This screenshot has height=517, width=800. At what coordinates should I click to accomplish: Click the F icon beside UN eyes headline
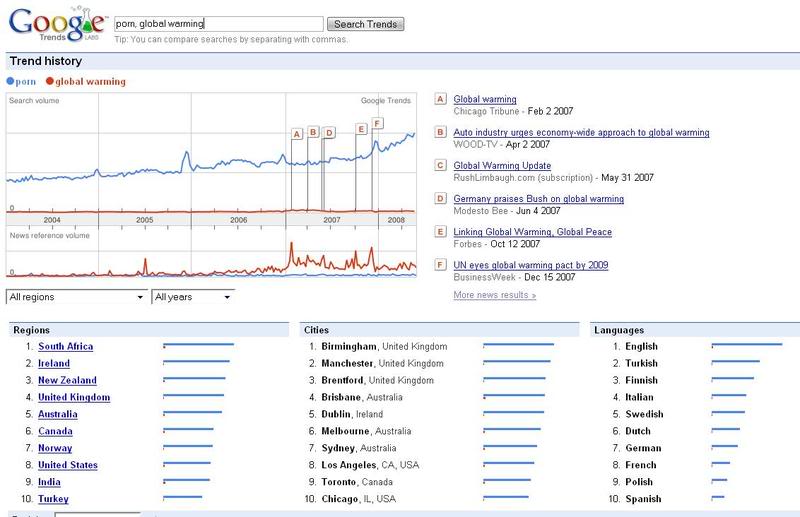point(440,265)
